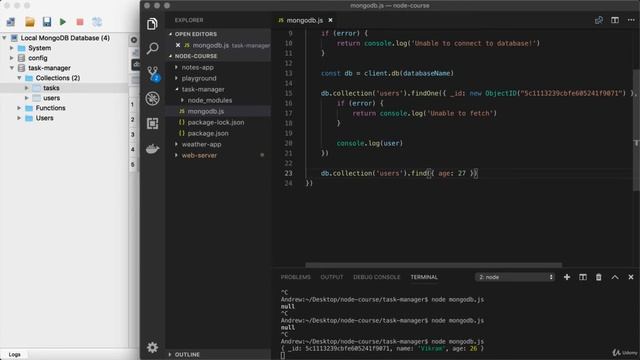Expand the playground folder

(199, 78)
